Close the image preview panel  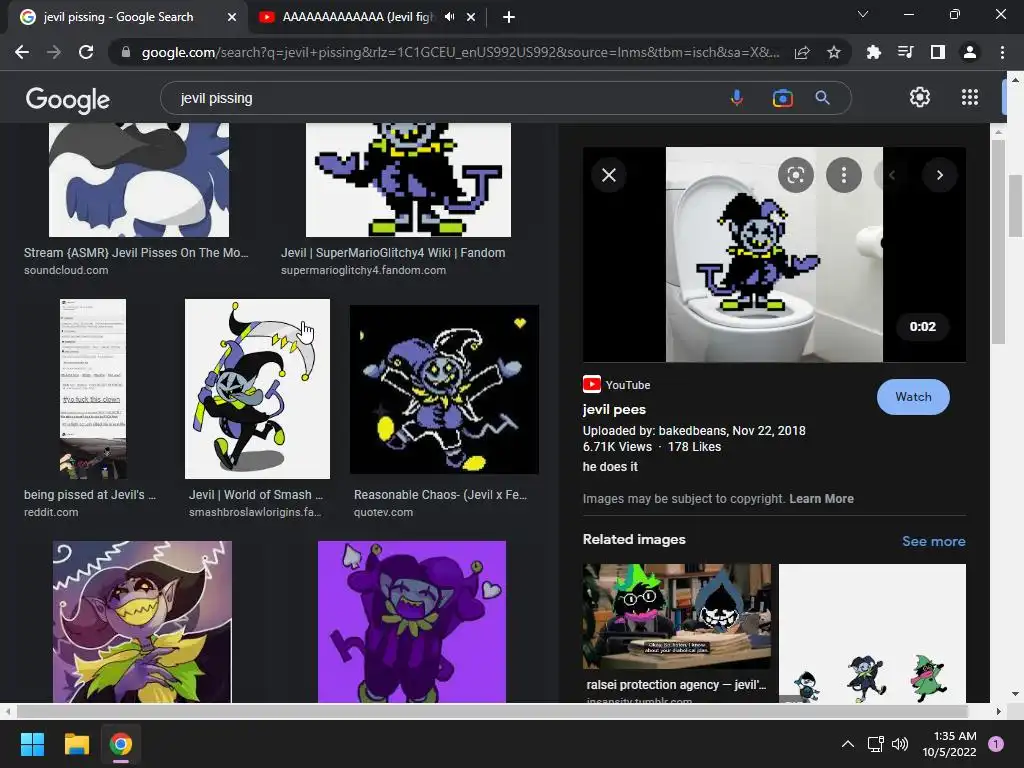click(x=609, y=175)
